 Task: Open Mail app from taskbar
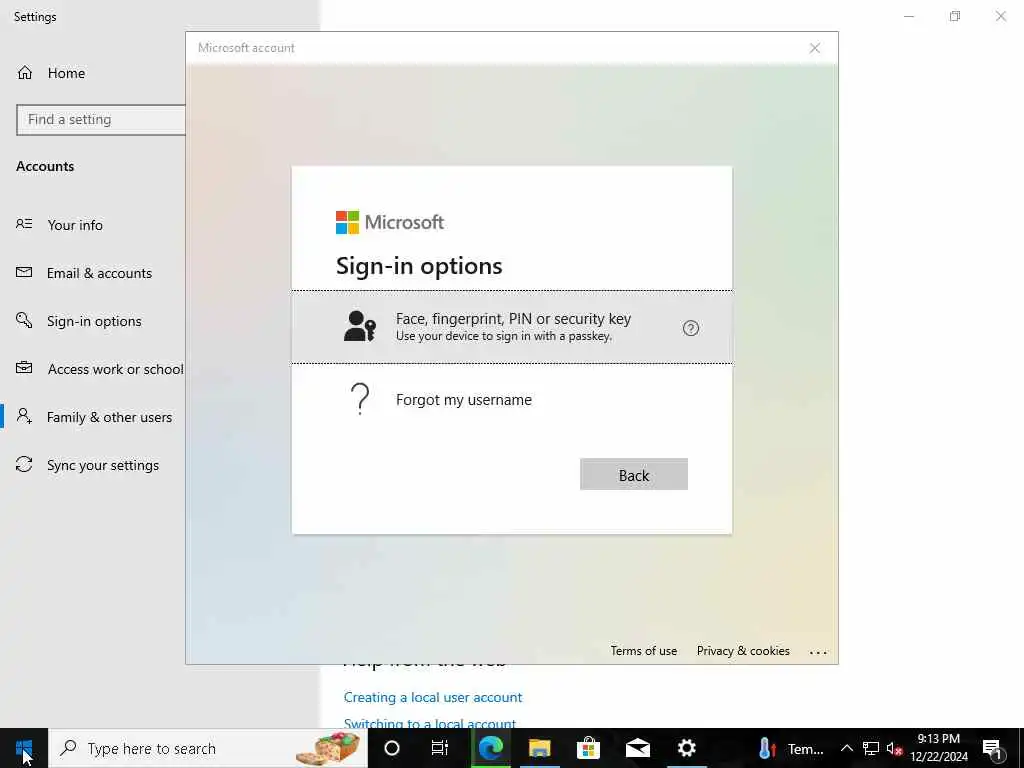pyautogui.click(x=637, y=748)
